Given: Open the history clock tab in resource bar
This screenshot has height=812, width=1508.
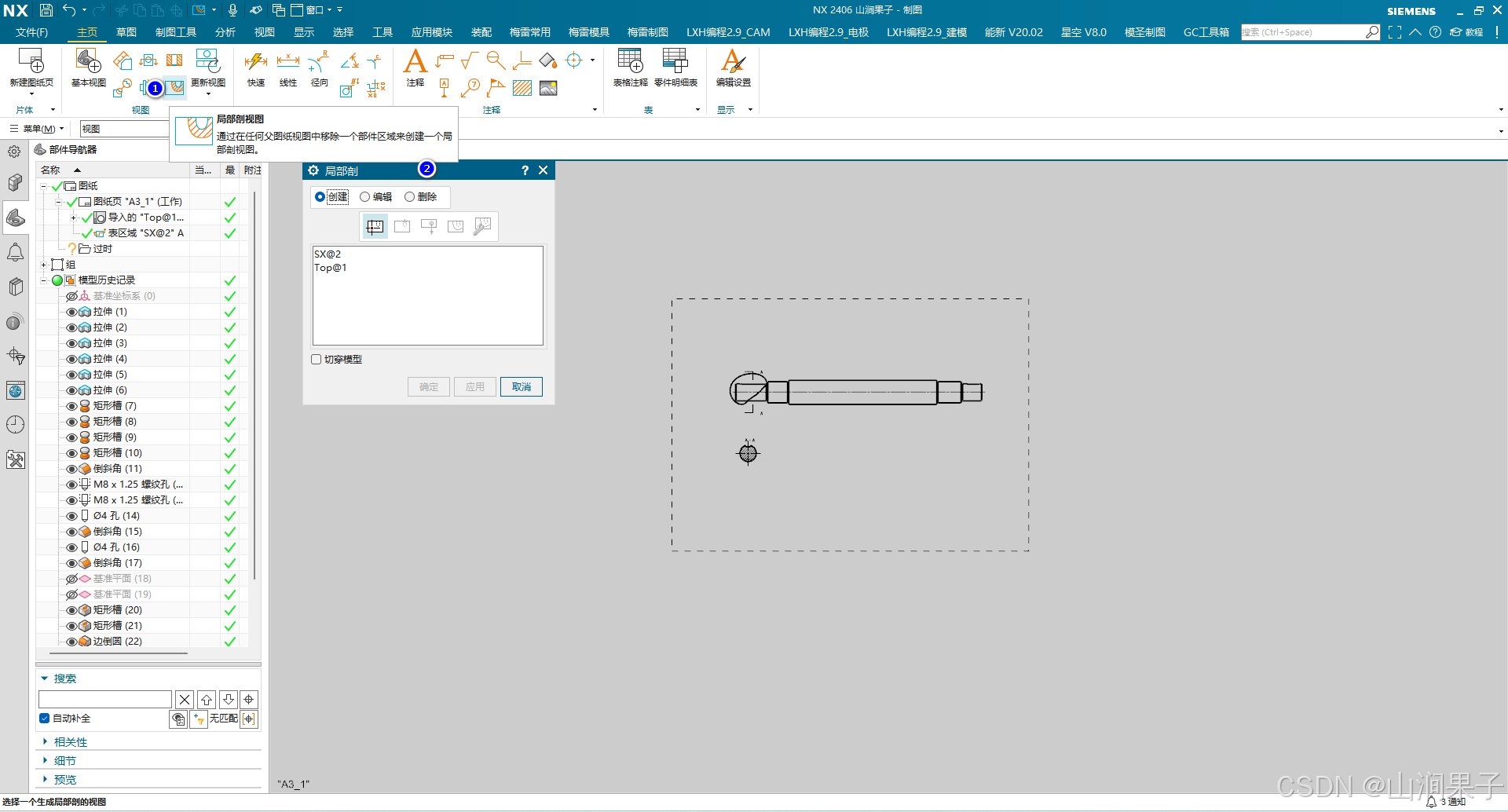Looking at the screenshot, I should tap(15, 425).
